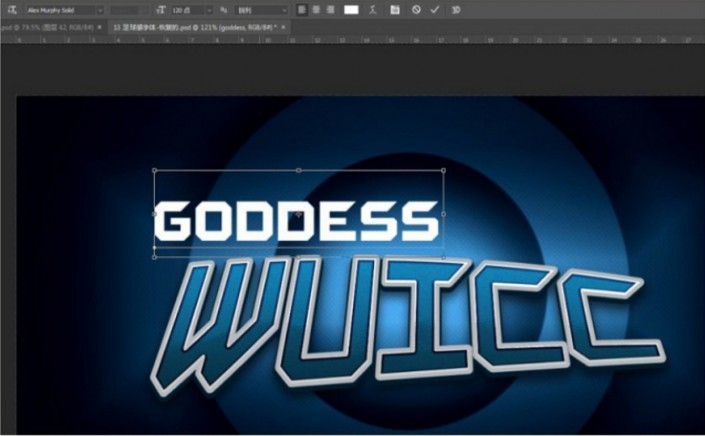Click the top-center handle of the text box
Screen dimensions: 705x436
[x=299, y=170]
